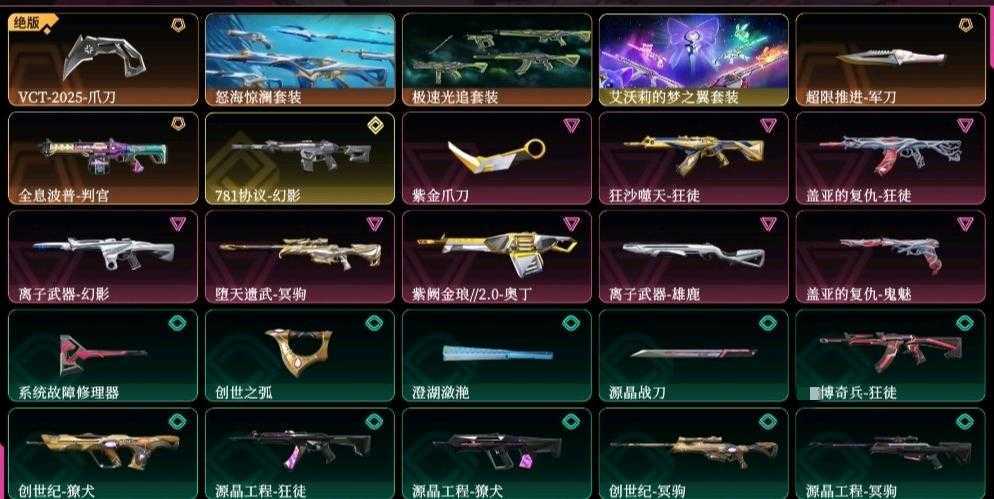Select the 紫阙金琅//2.0-奥丁 skin

click(x=497, y=257)
